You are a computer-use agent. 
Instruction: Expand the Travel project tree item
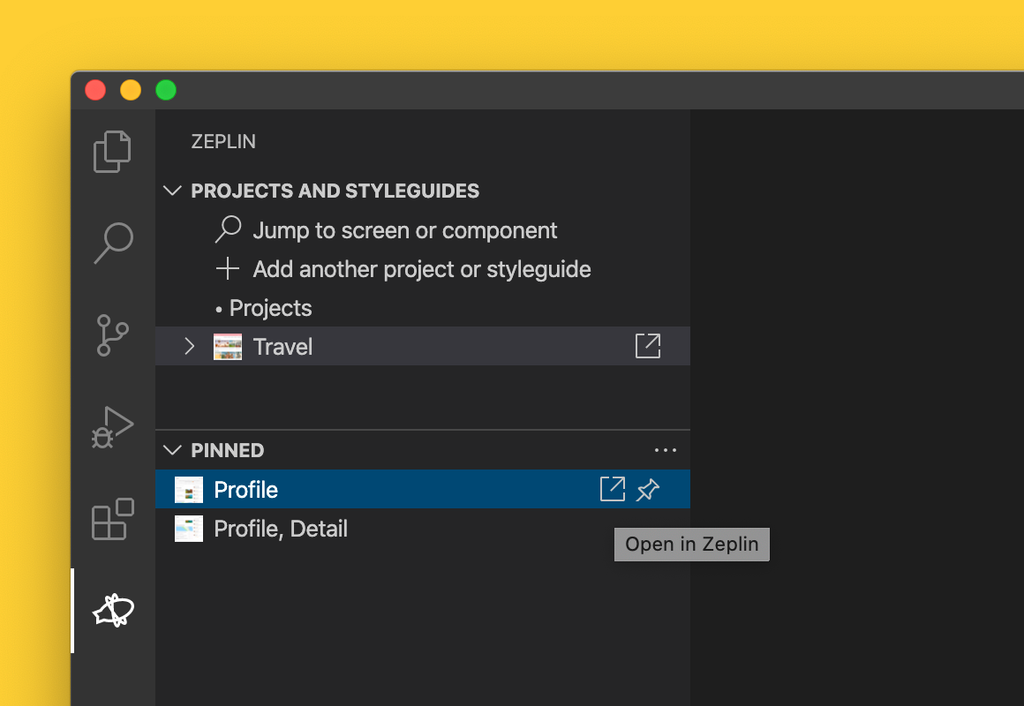click(x=189, y=346)
